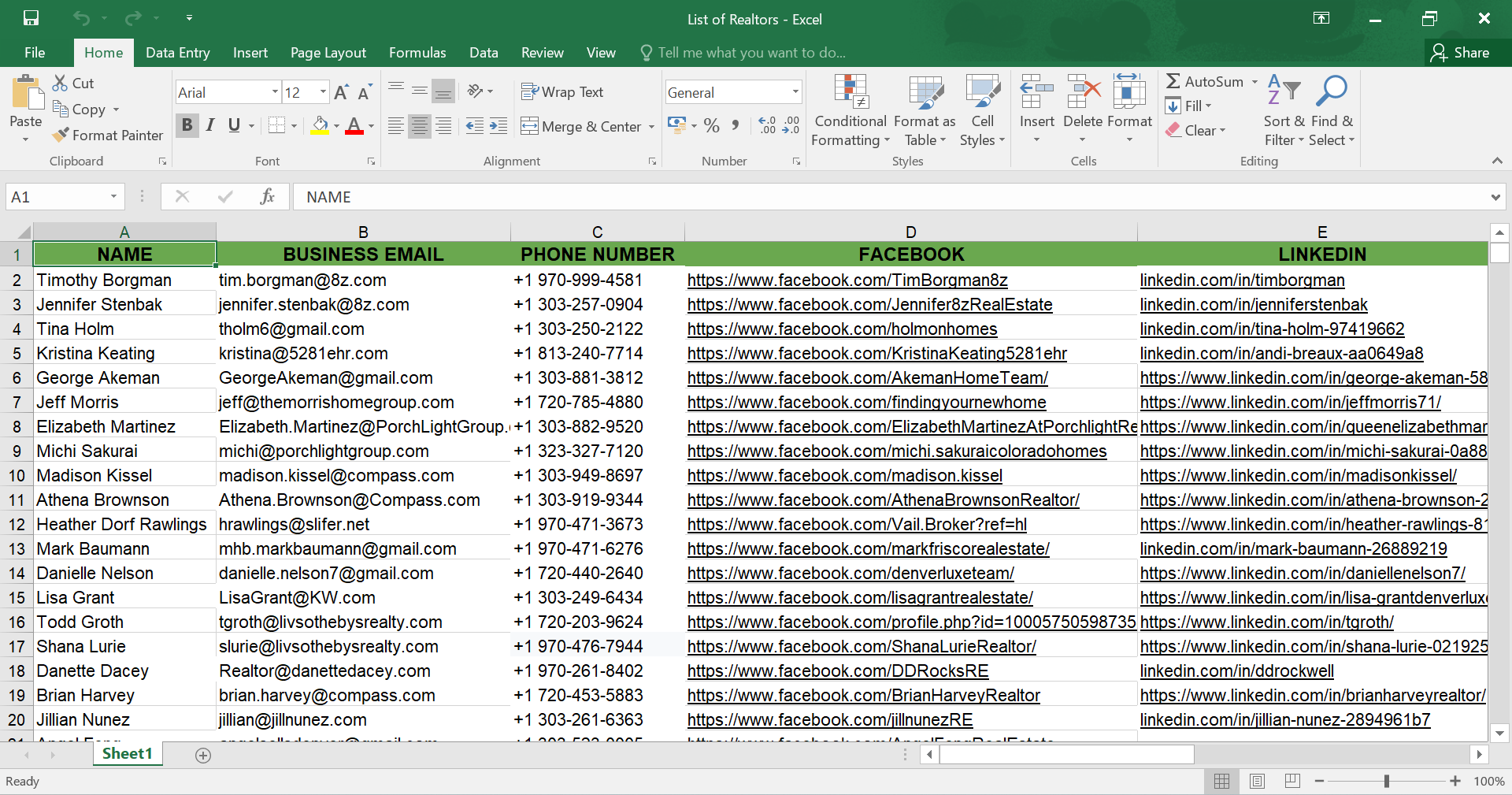Viewport: 1512px width, 795px height.
Task: Open the Name Box dropdown arrow
Action: tap(113, 197)
